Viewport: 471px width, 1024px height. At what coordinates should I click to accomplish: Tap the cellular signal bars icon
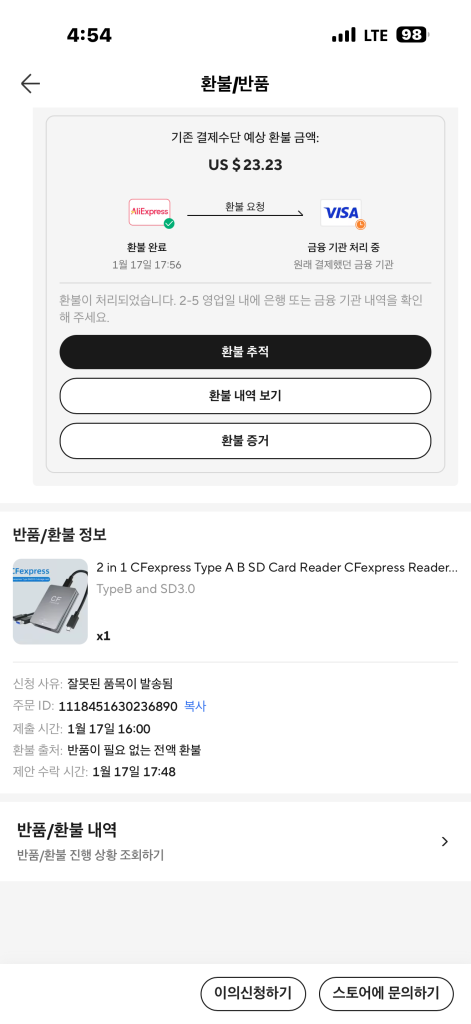(344, 35)
